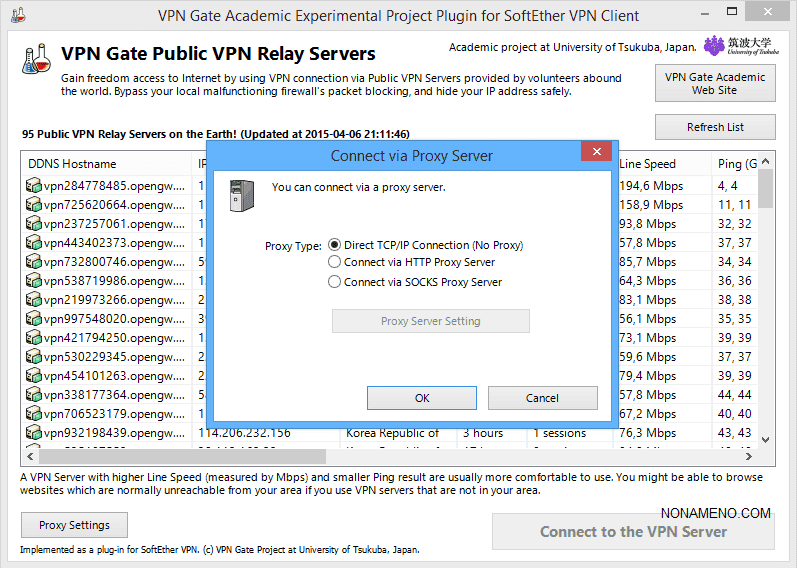The image size is (797, 568).
Task: Click server icon for vpn284778485 row
Action: click(34, 186)
